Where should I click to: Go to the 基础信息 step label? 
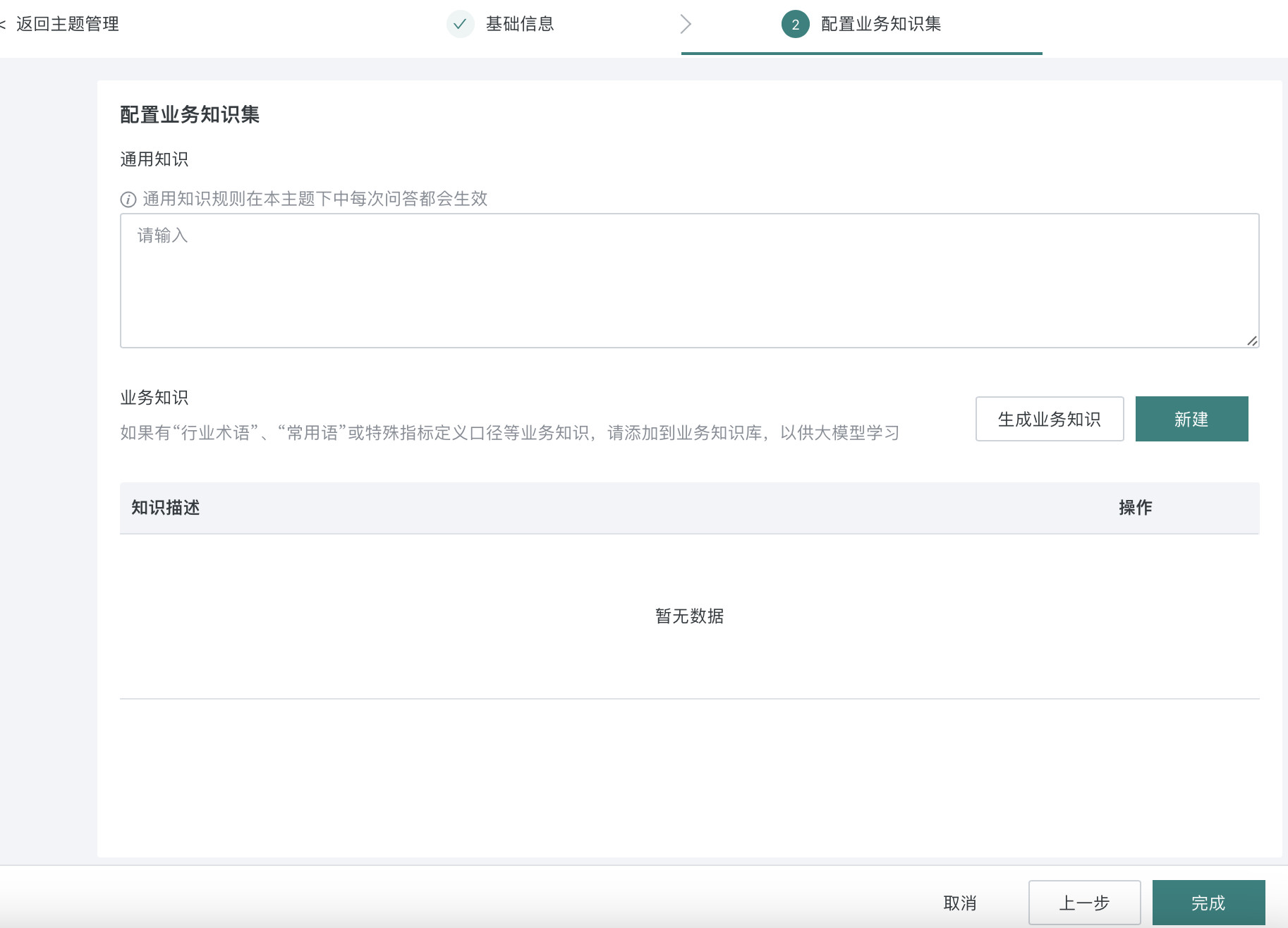tap(520, 24)
